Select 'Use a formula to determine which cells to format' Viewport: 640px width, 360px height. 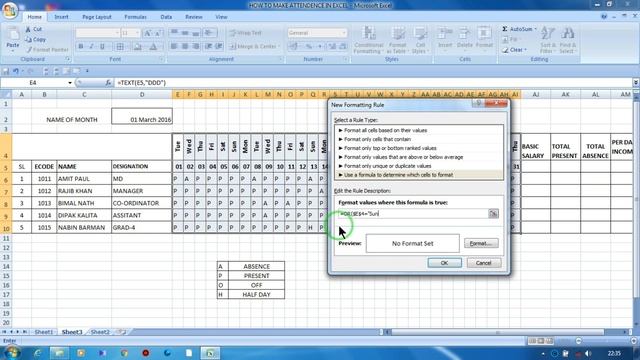click(x=419, y=175)
